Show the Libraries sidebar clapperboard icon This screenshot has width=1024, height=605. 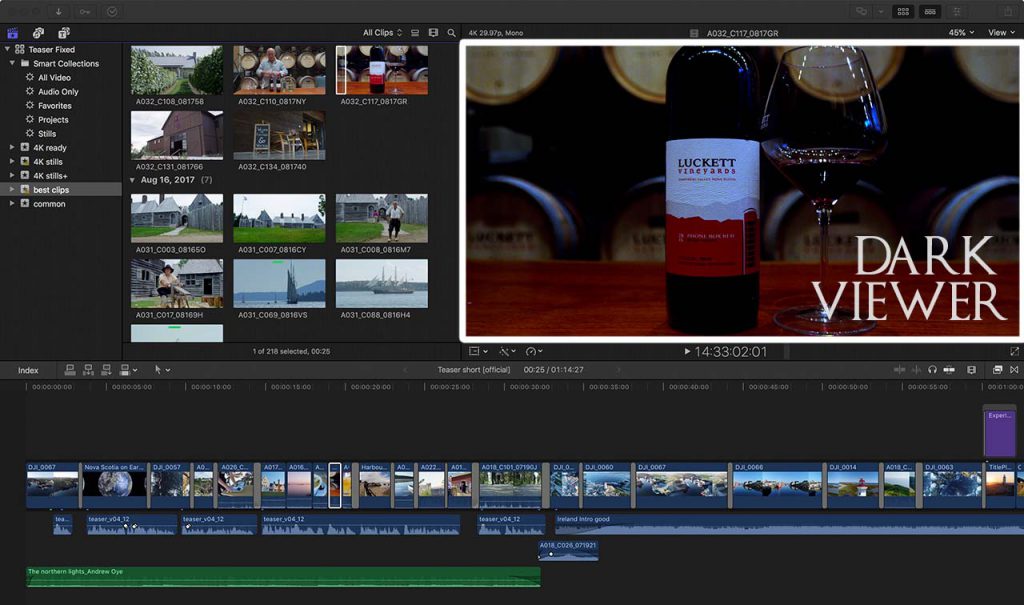(x=12, y=33)
